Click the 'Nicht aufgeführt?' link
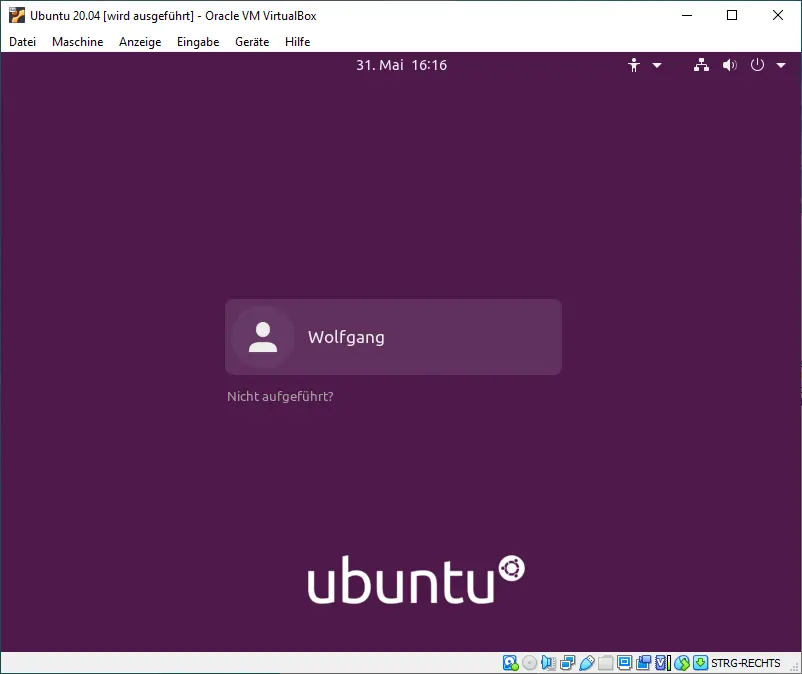The image size is (802, 674). point(282,396)
